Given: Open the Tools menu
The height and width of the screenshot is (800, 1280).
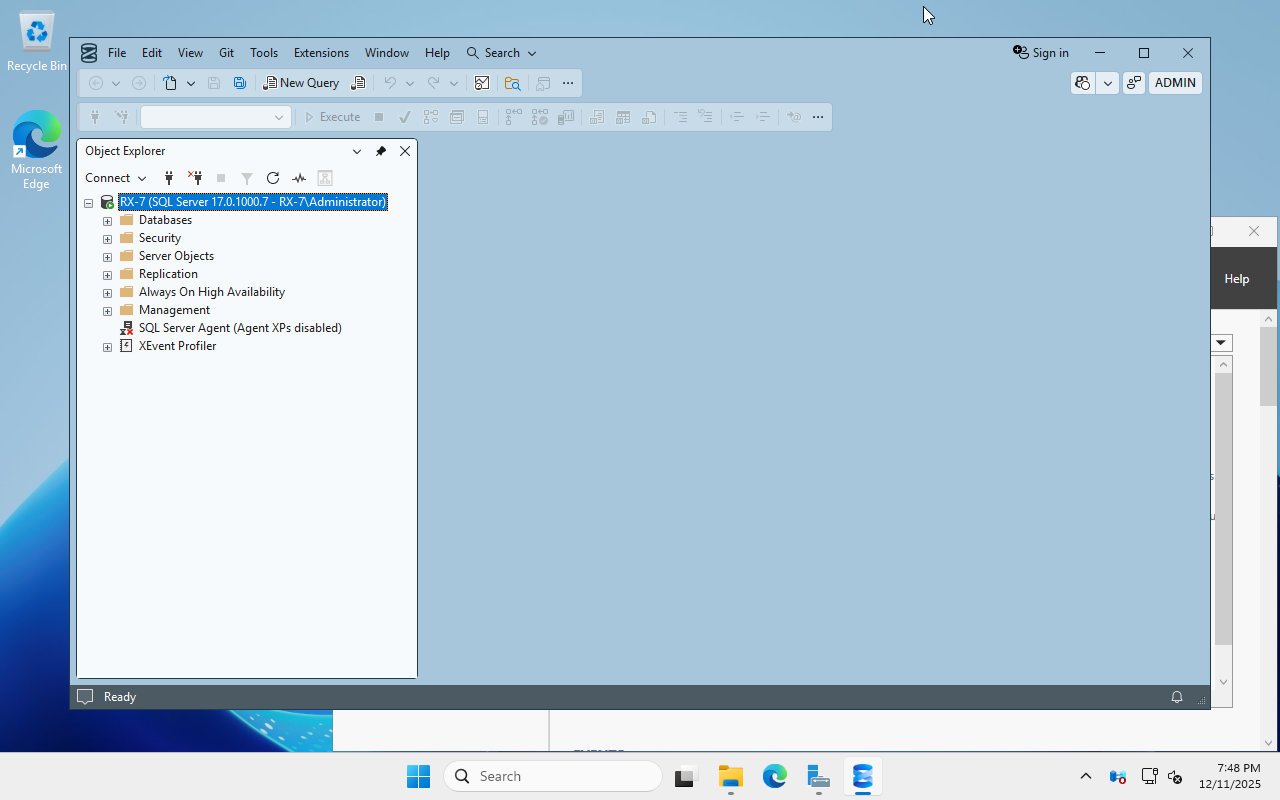Looking at the screenshot, I should click(x=263, y=52).
